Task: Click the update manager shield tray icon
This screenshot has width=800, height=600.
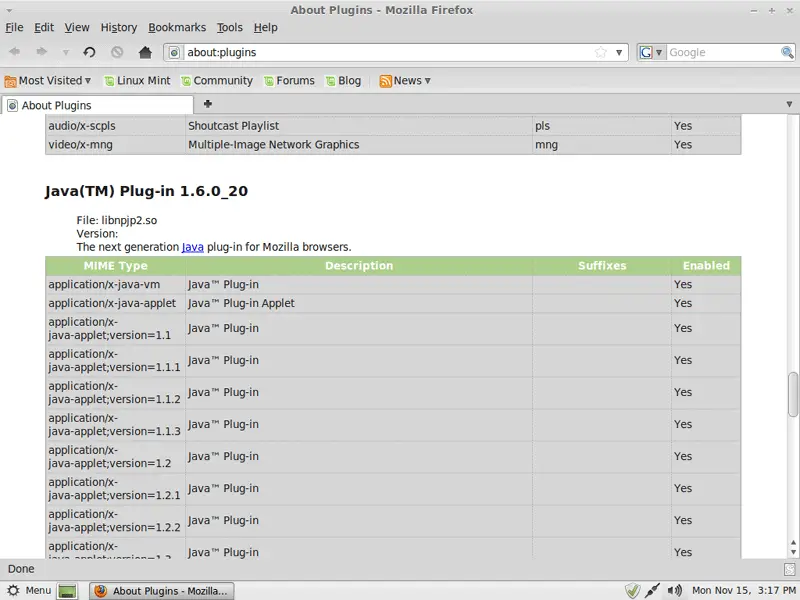Action: [x=632, y=591]
